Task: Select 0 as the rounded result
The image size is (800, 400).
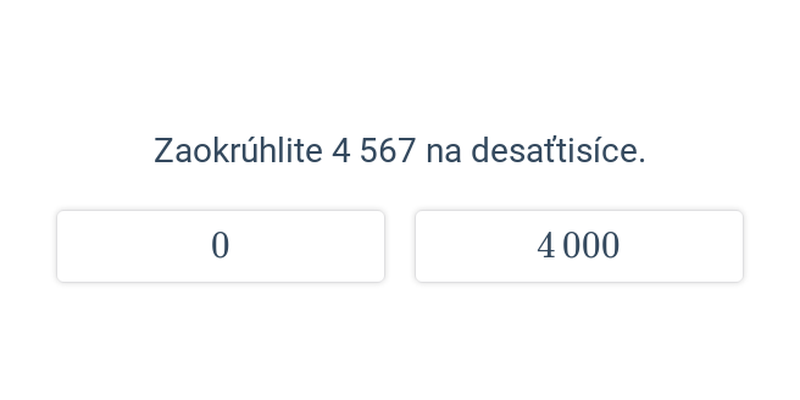Action: [x=220, y=246]
